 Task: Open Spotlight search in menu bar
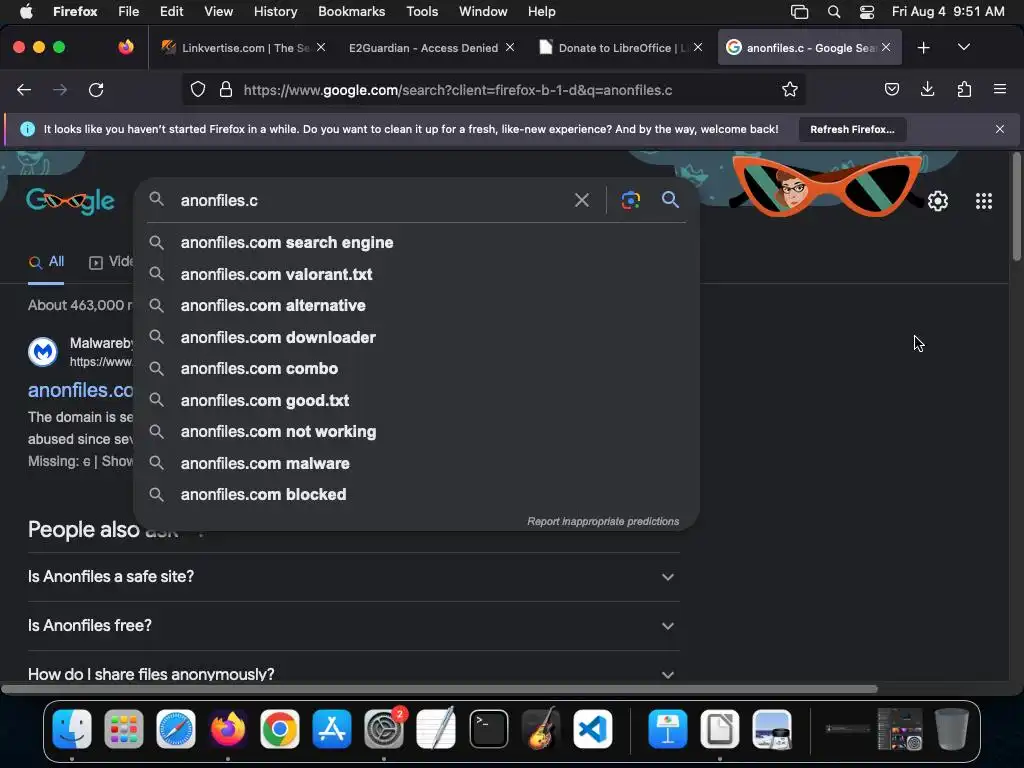[834, 12]
